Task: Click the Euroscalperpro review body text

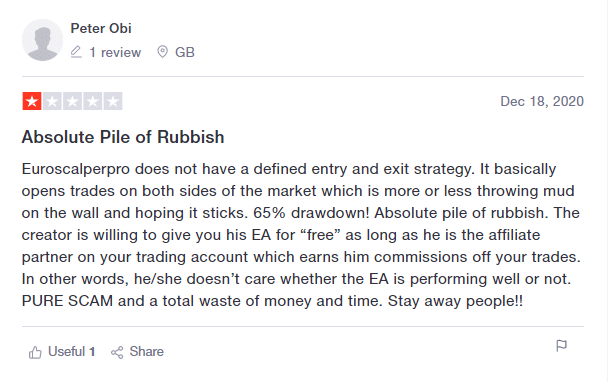Action: pos(301,235)
